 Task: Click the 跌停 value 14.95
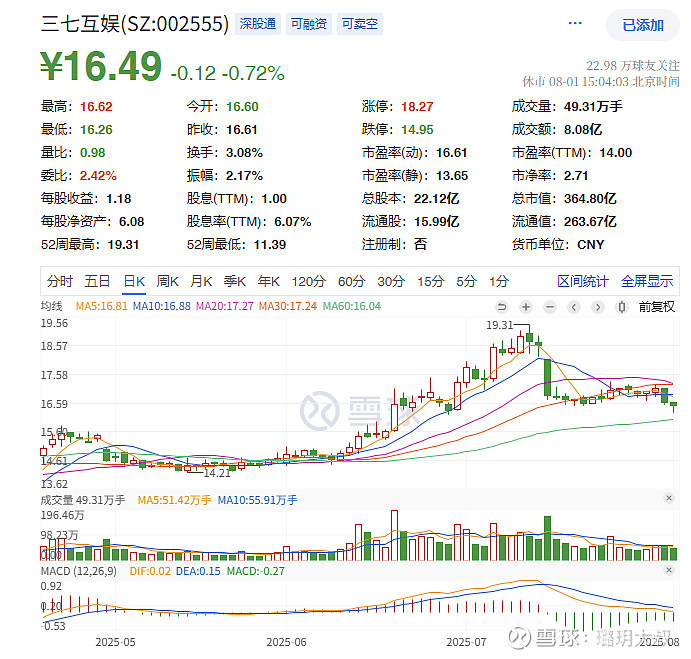click(x=417, y=130)
